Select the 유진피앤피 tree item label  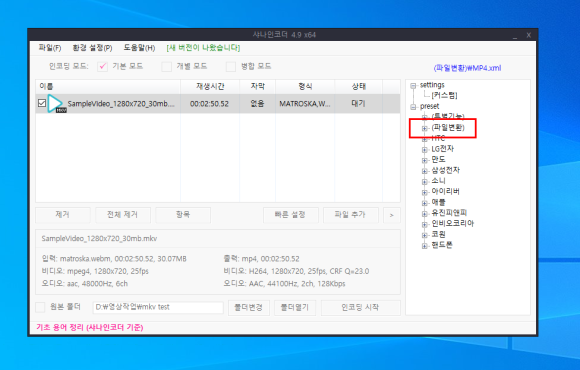pos(449,213)
